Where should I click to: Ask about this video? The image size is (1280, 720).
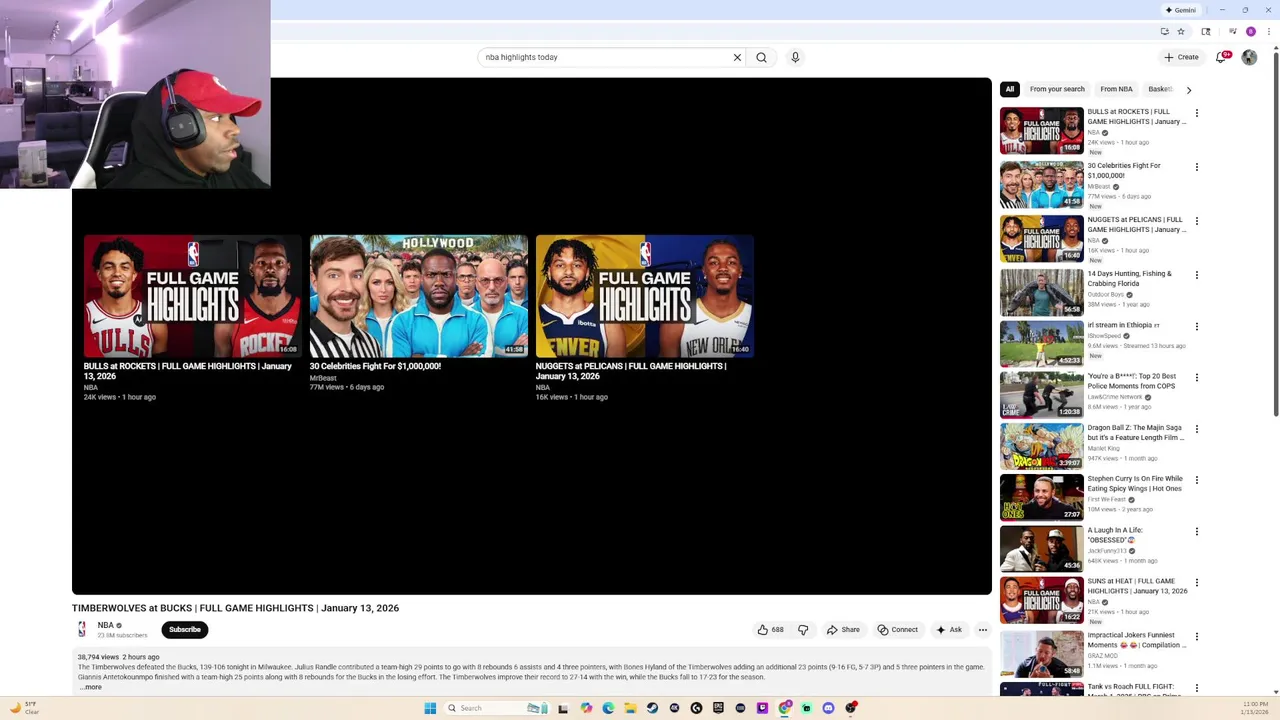point(948,630)
